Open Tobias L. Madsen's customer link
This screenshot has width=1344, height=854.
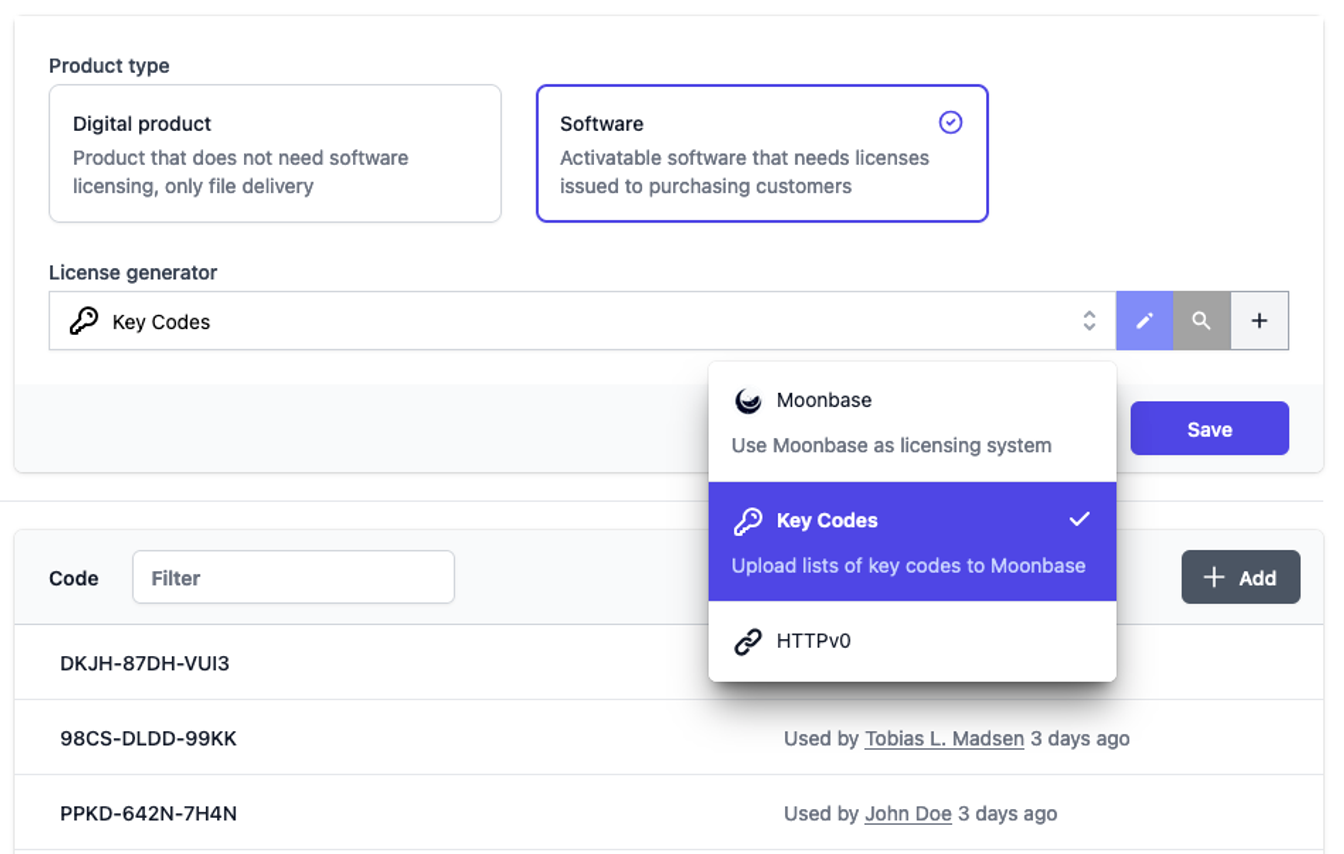944,739
